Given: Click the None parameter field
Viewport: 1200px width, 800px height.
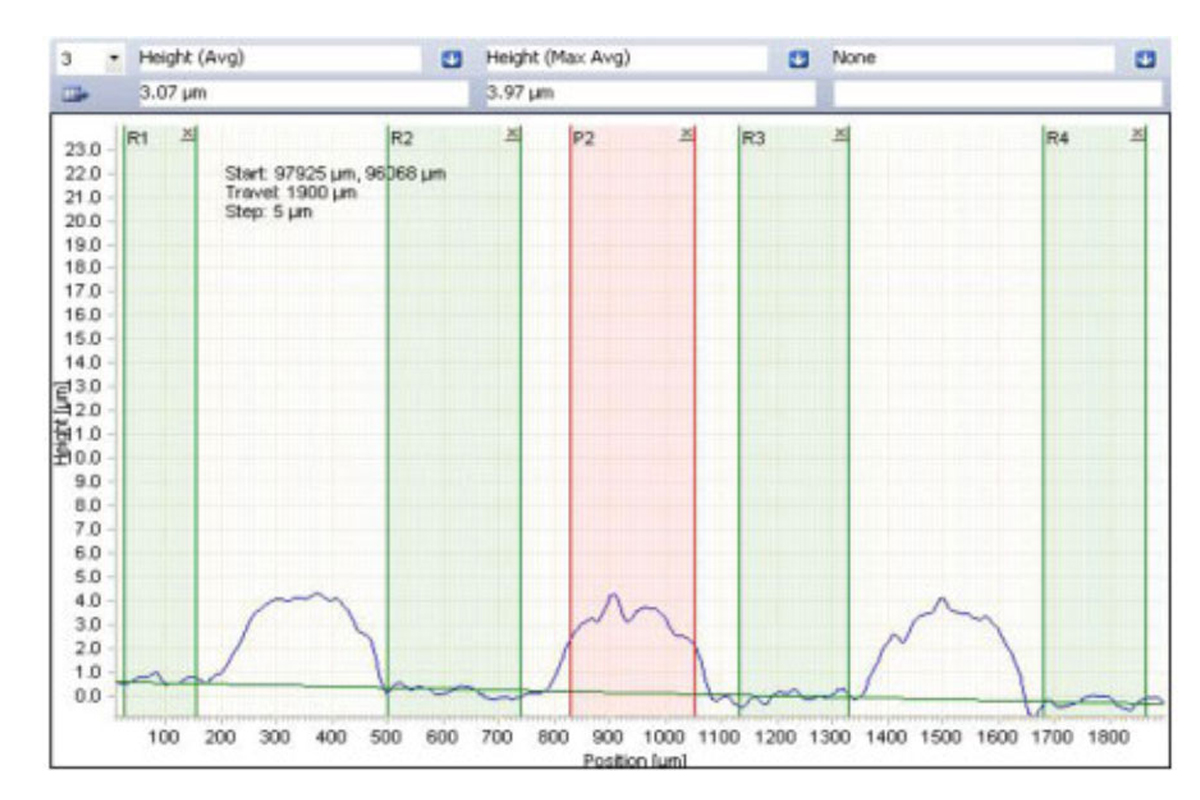Looking at the screenshot, I should [x=970, y=59].
